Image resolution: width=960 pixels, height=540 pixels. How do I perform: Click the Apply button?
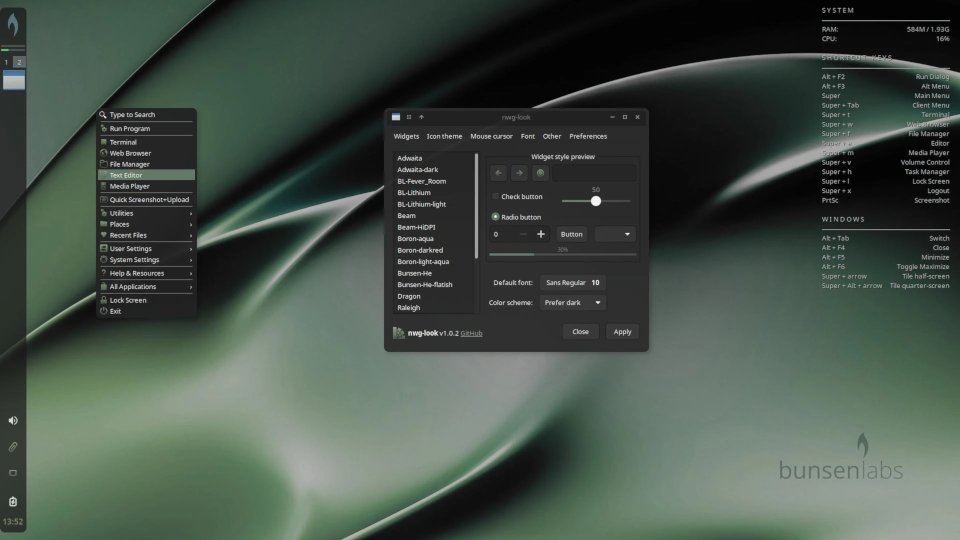pyautogui.click(x=622, y=332)
